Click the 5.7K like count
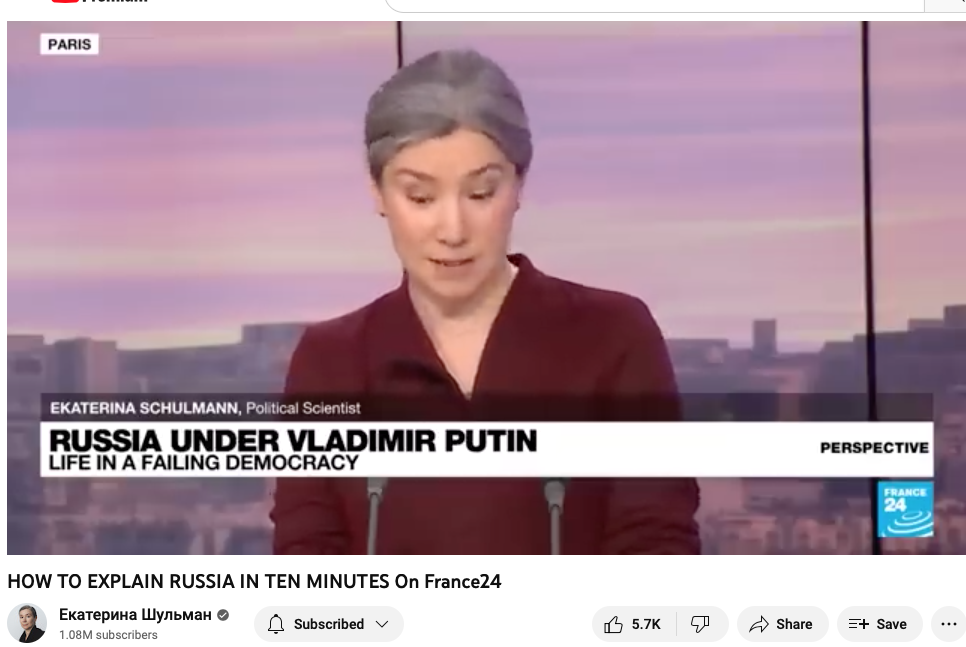The height and width of the screenshot is (647, 966). 646,624
